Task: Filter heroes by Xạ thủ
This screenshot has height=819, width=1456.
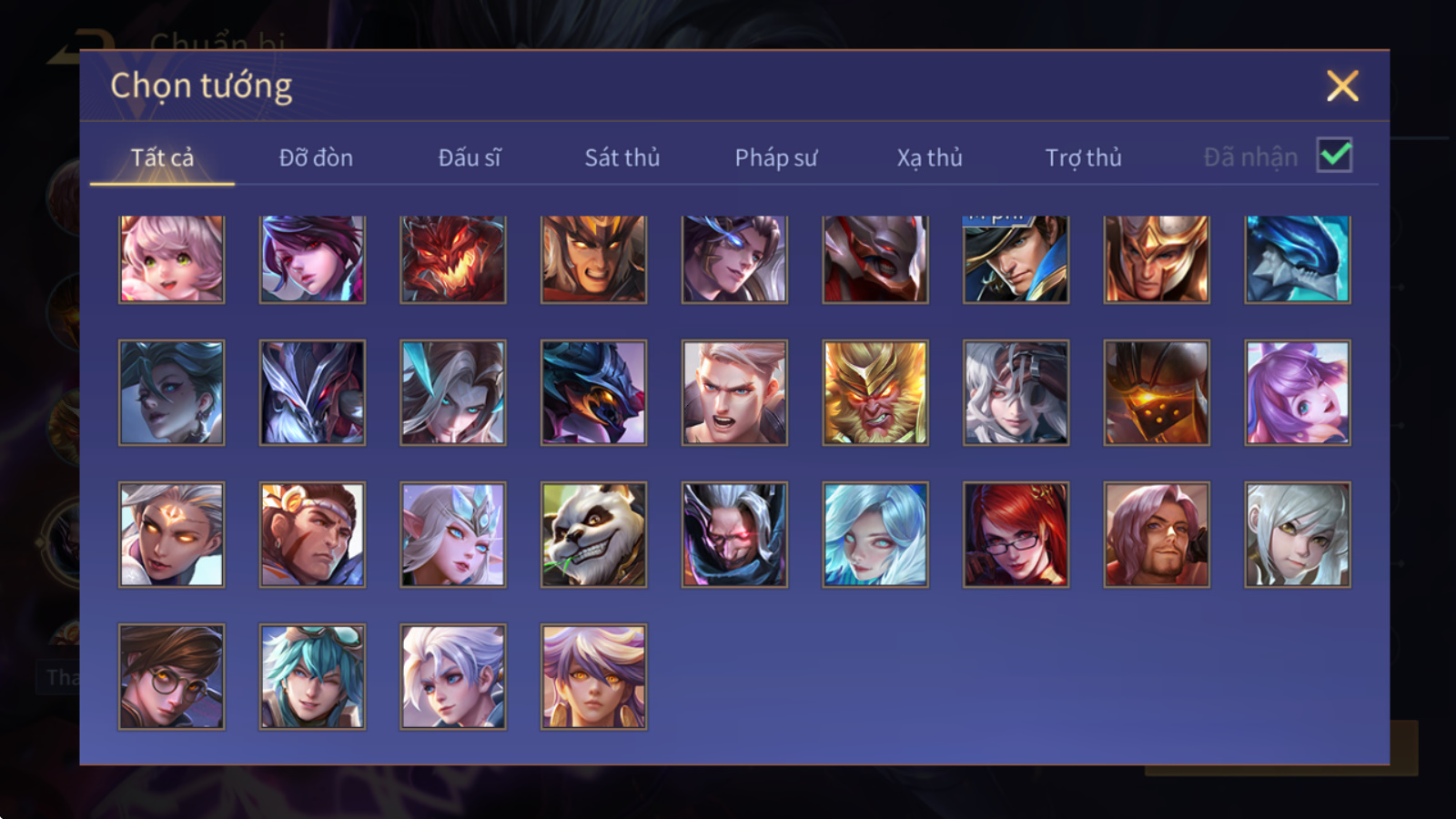Action: point(929,158)
